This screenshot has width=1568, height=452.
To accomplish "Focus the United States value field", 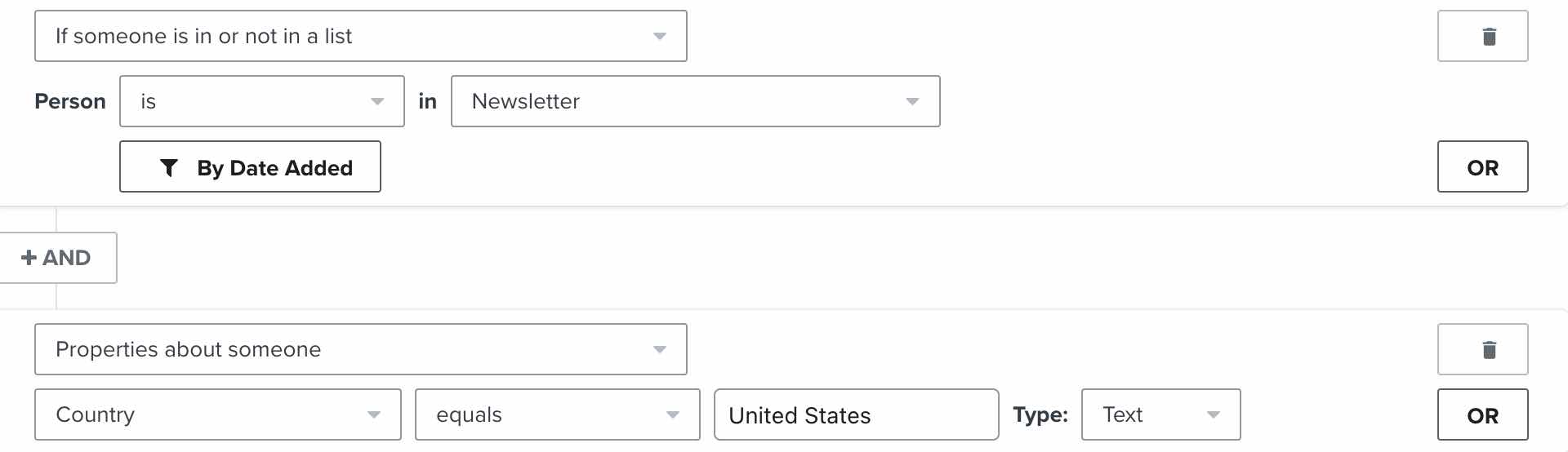I will pos(856,414).
